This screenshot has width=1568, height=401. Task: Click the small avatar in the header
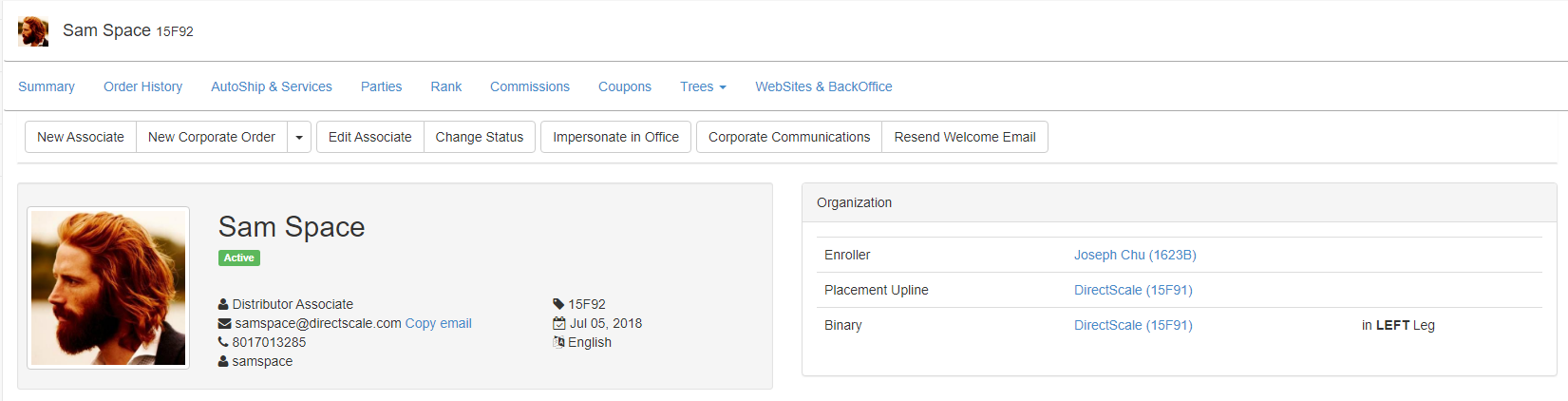(x=33, y=31)
